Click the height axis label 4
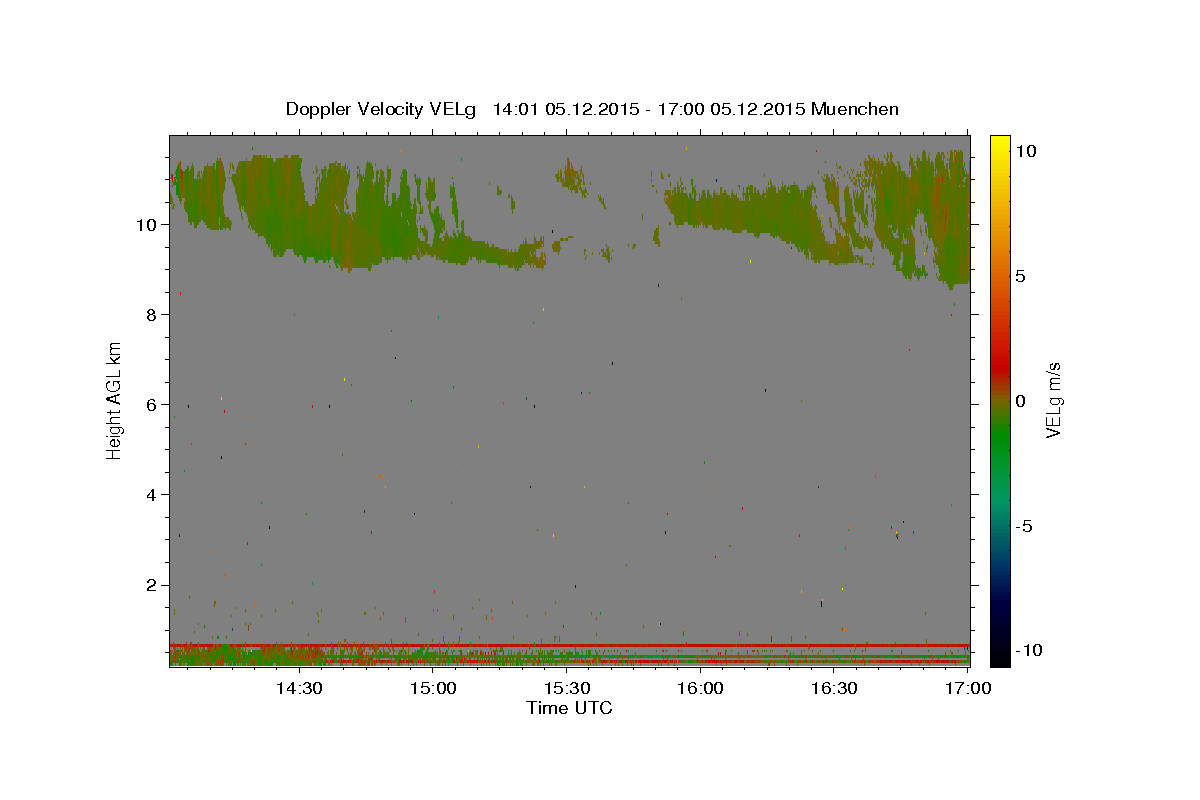This screenshot has width=1200, height=800. tap(152, 494)
